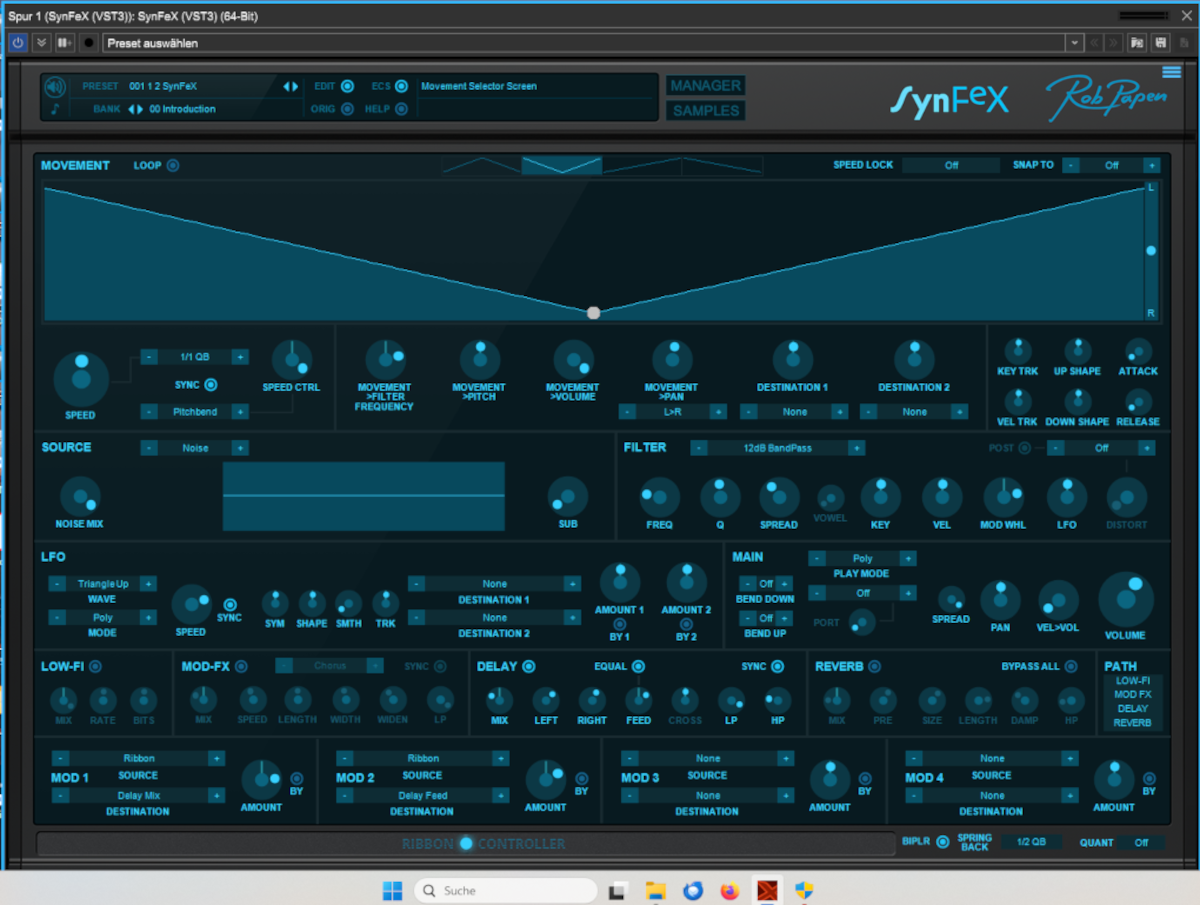Click the music note icon beside BANK

pos(55,109)
